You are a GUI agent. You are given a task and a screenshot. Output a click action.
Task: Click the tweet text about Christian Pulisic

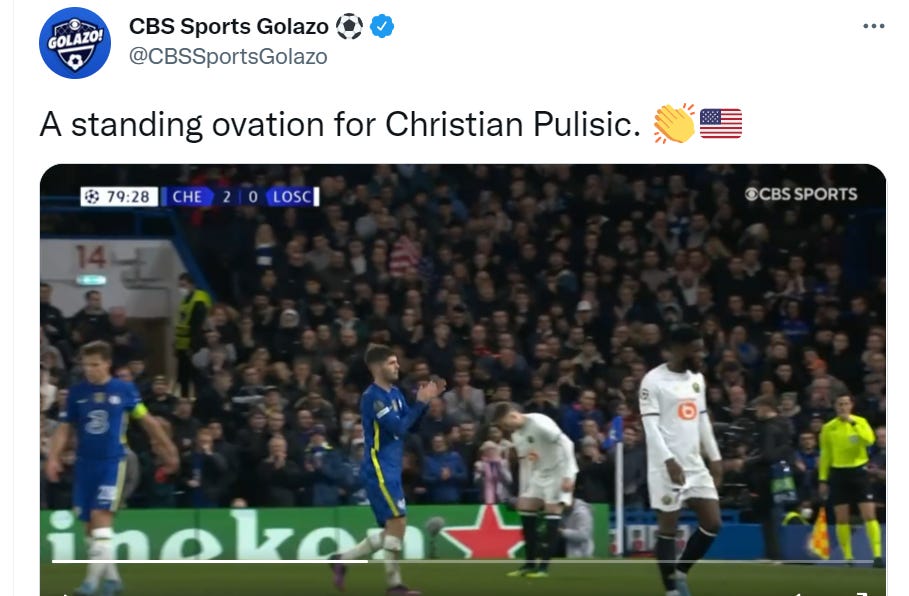pyautogui.click(x=340, y=124)
